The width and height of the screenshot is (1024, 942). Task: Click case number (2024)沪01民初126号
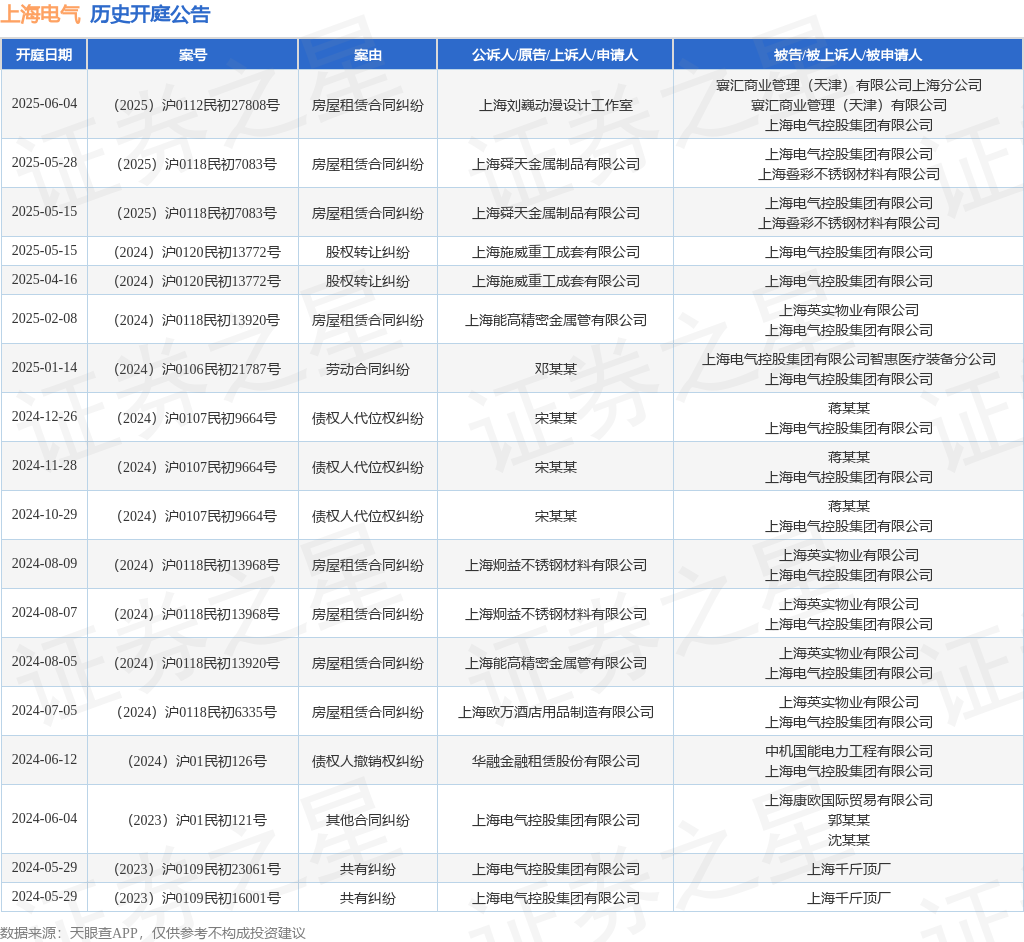click(197, 762)
